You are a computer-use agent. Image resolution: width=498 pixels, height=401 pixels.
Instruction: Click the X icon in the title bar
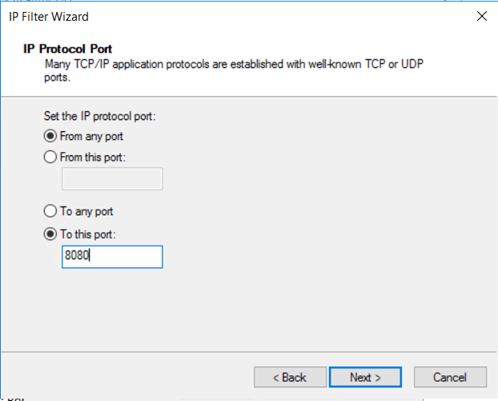pyautogui.click(x=482, y=16)
